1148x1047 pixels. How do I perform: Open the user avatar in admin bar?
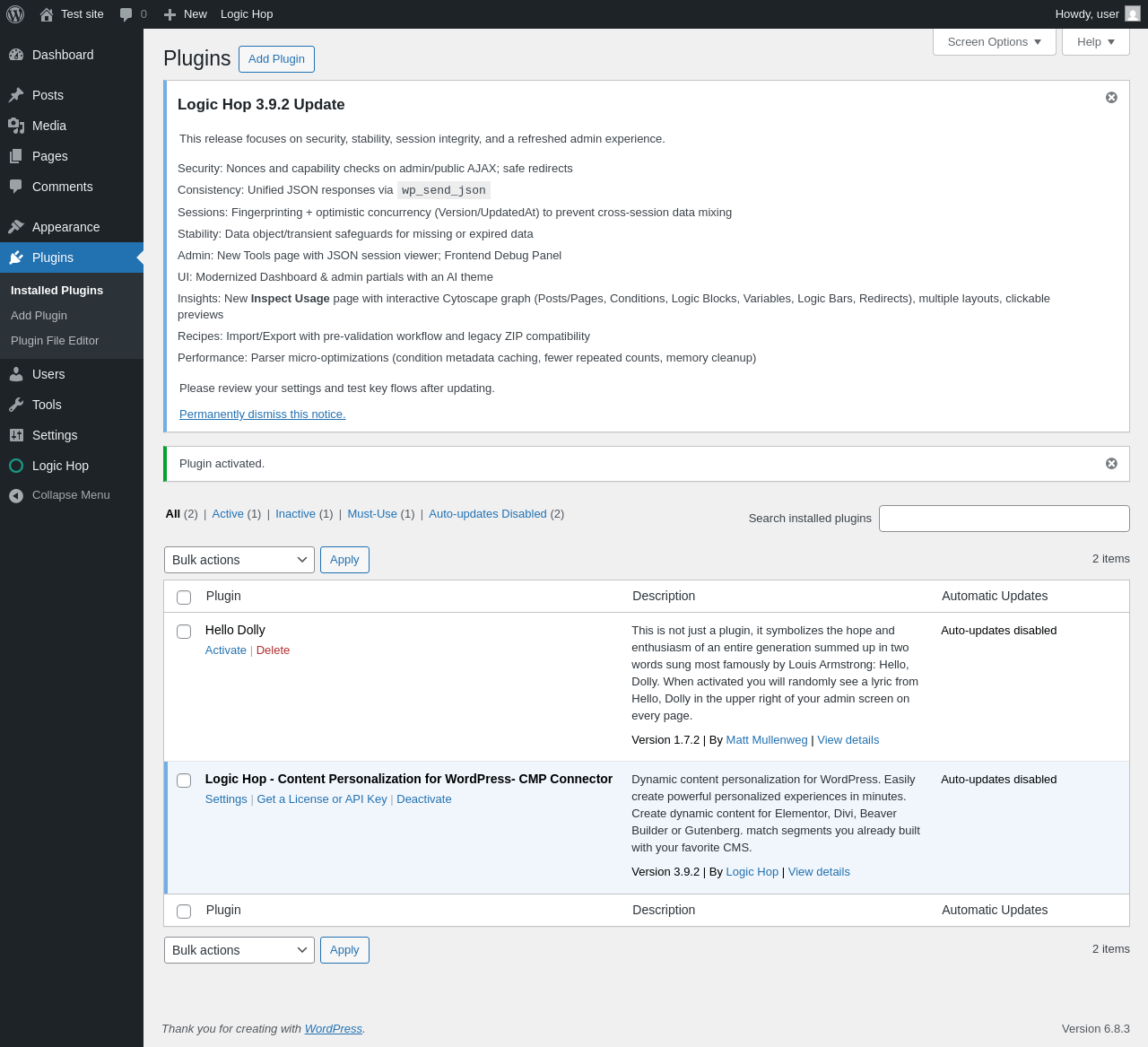(x=1133, y=14)
